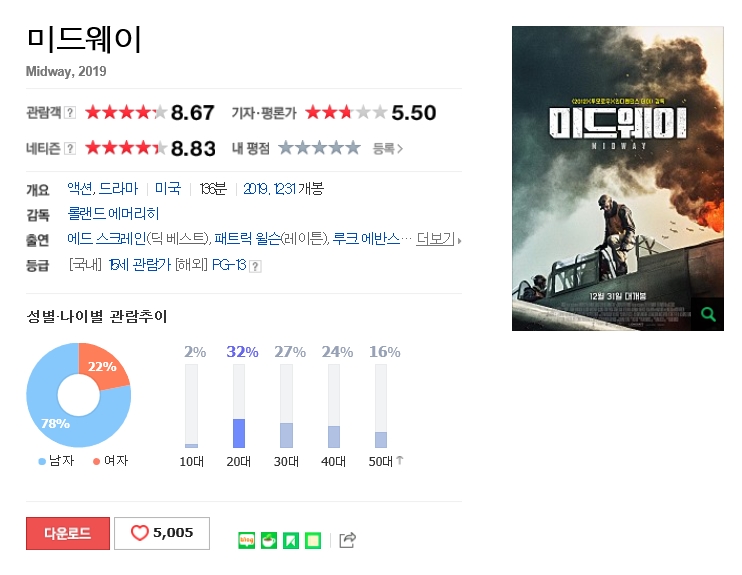Image resolution: width=742 pixels, height=575 pixels.
Task: Open help icon beside 관람객 rating
Action: pyautogui.click(x=70, y=112)
